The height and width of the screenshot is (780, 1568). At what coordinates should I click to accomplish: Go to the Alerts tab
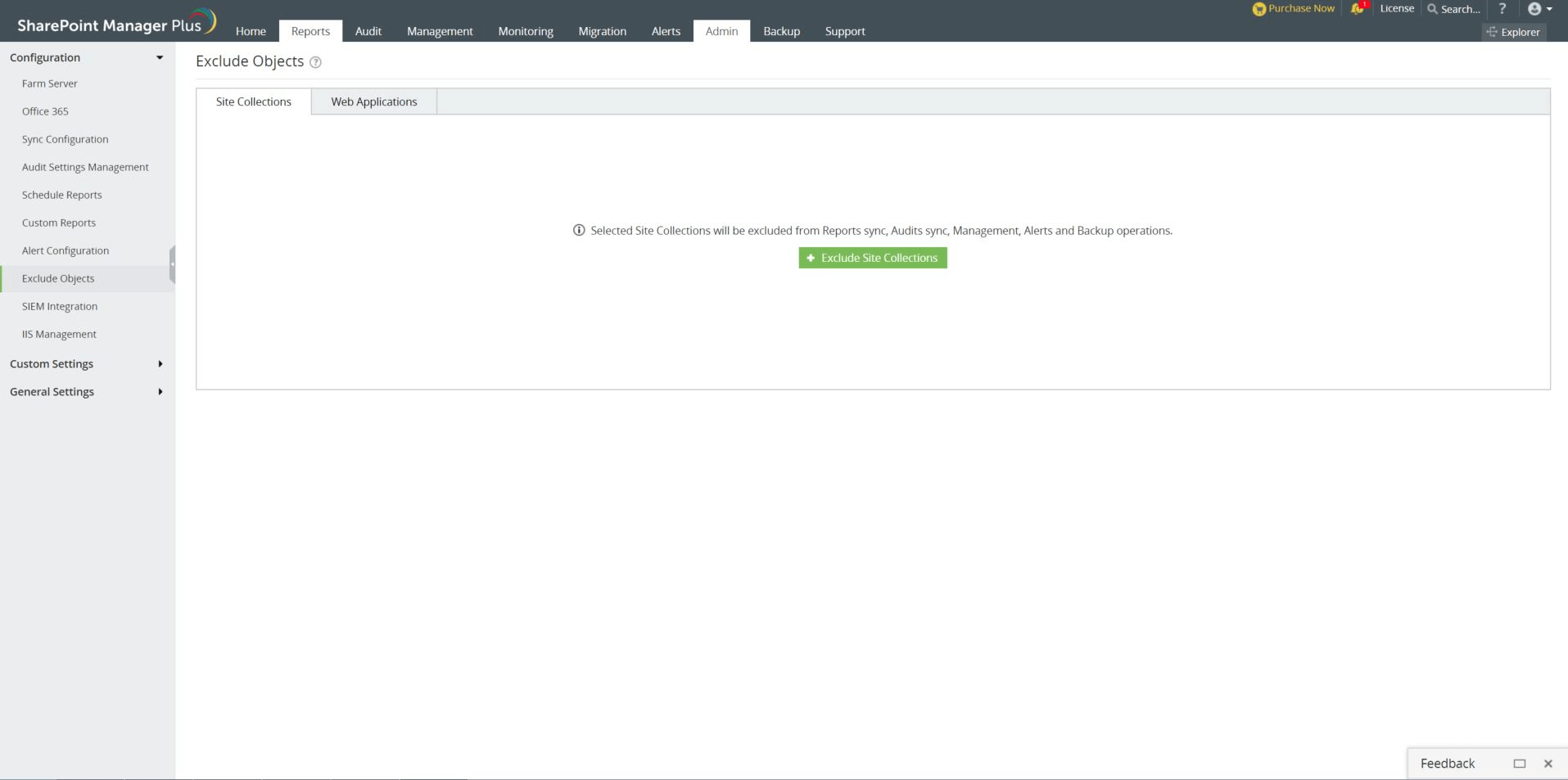(666, 31)
